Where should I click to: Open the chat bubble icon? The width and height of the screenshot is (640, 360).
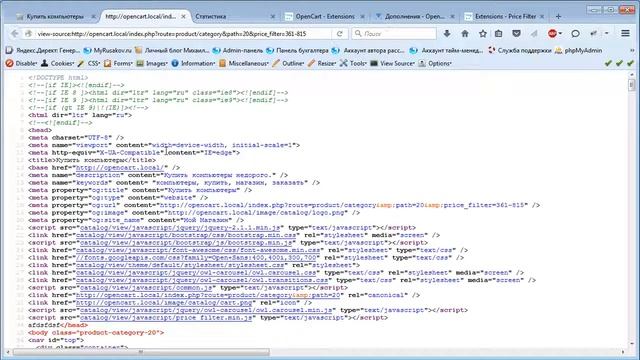point(575,33)
